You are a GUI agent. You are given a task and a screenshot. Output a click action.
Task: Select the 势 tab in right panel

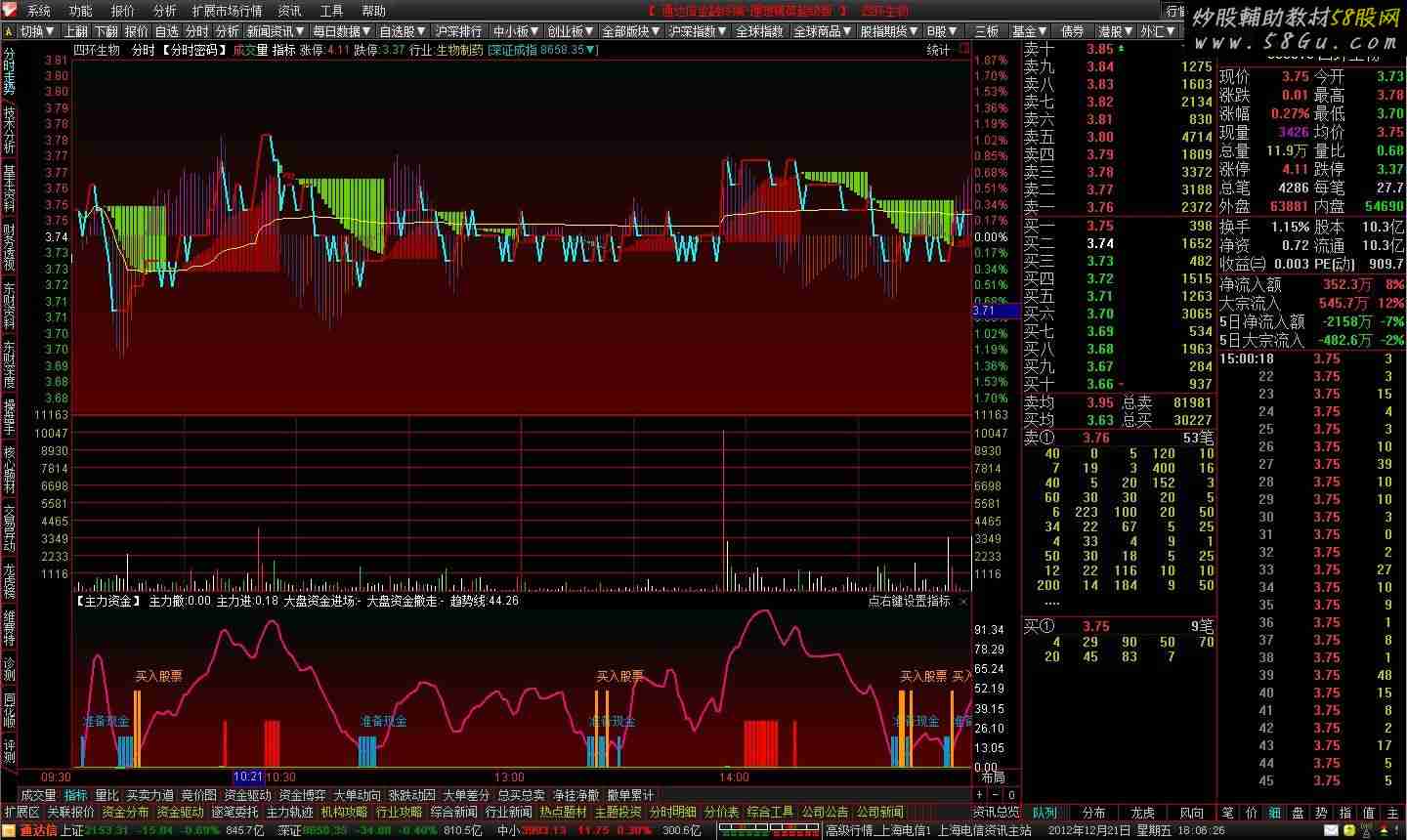click(1322, 813)
